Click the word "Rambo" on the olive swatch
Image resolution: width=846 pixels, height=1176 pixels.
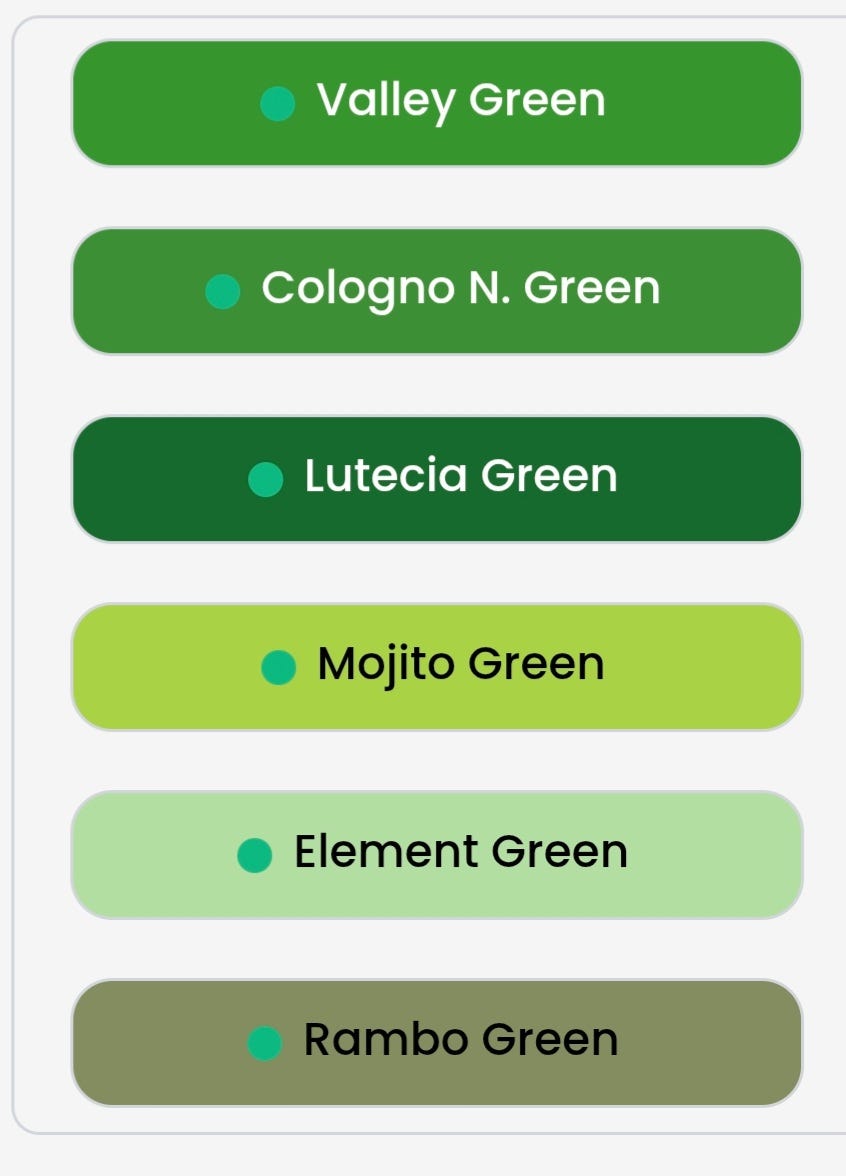coord(386,1040)
